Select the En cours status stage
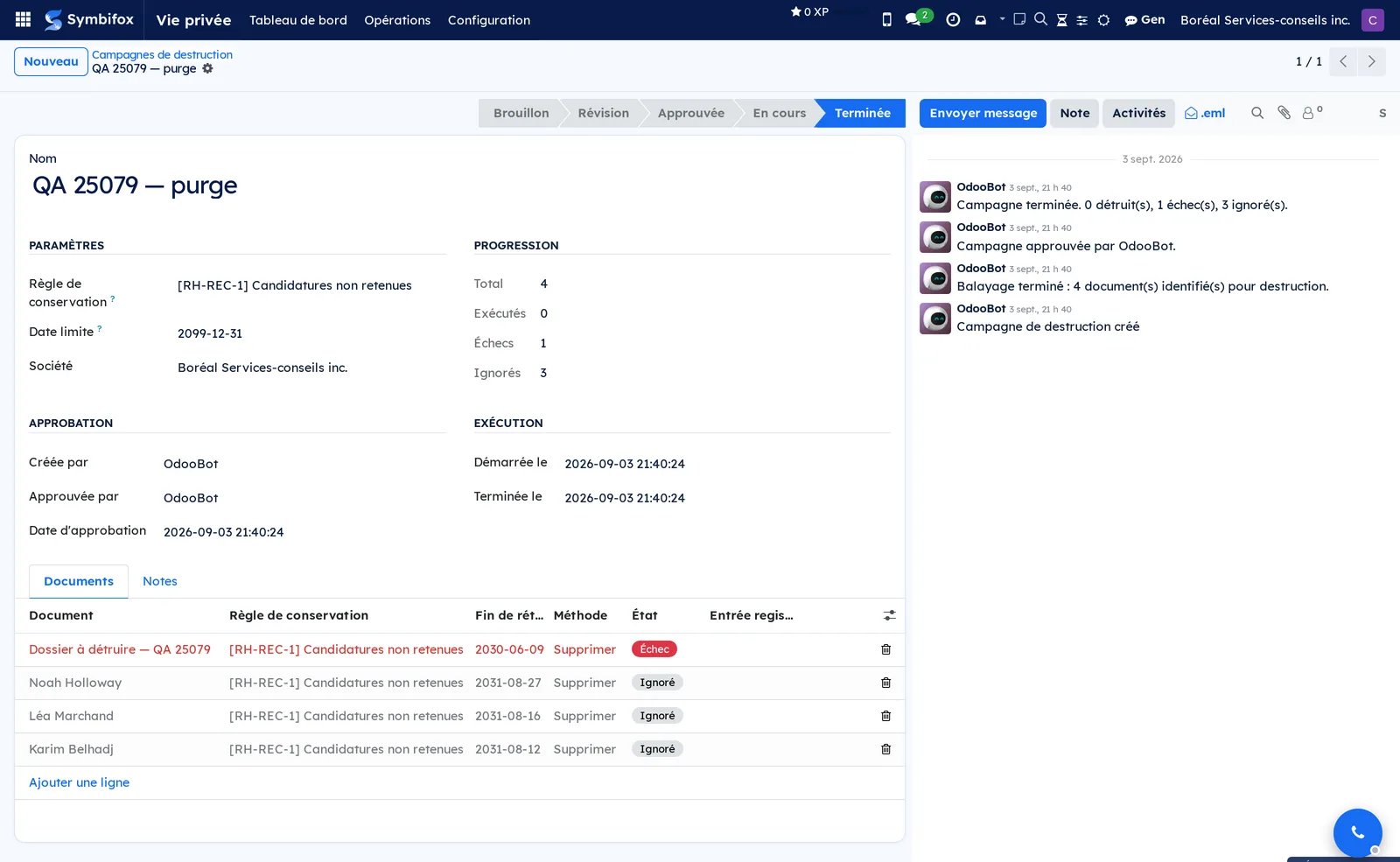The width and height of the screenshot is (1400, 862). tap(779, 113)
